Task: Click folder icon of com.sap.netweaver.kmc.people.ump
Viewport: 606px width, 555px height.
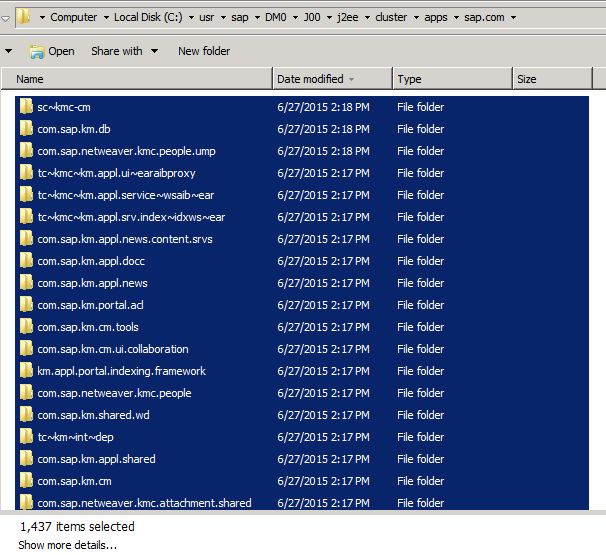Action: click(x=26, y=150)
